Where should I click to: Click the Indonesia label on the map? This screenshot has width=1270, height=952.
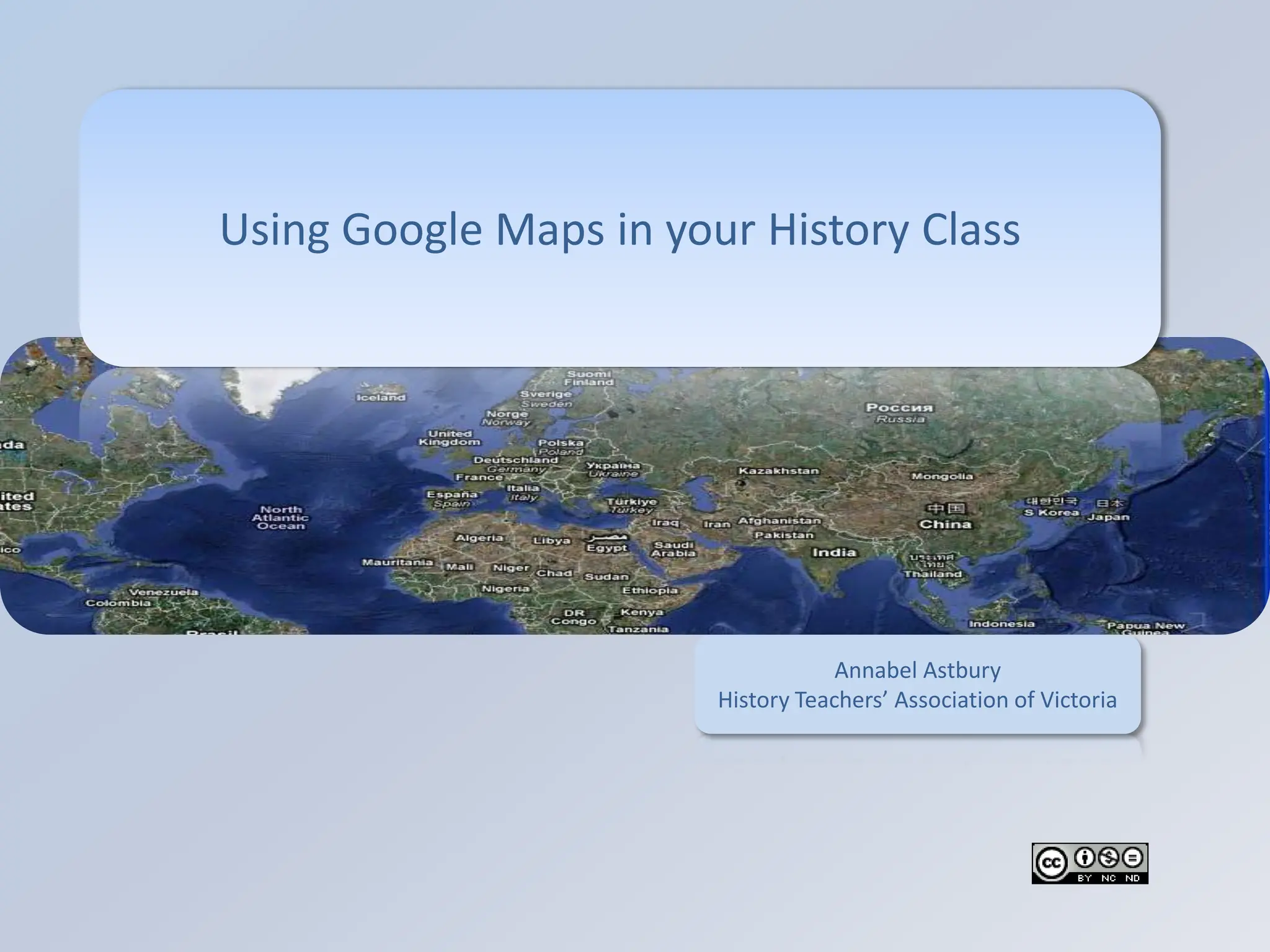coord(1001,624)
